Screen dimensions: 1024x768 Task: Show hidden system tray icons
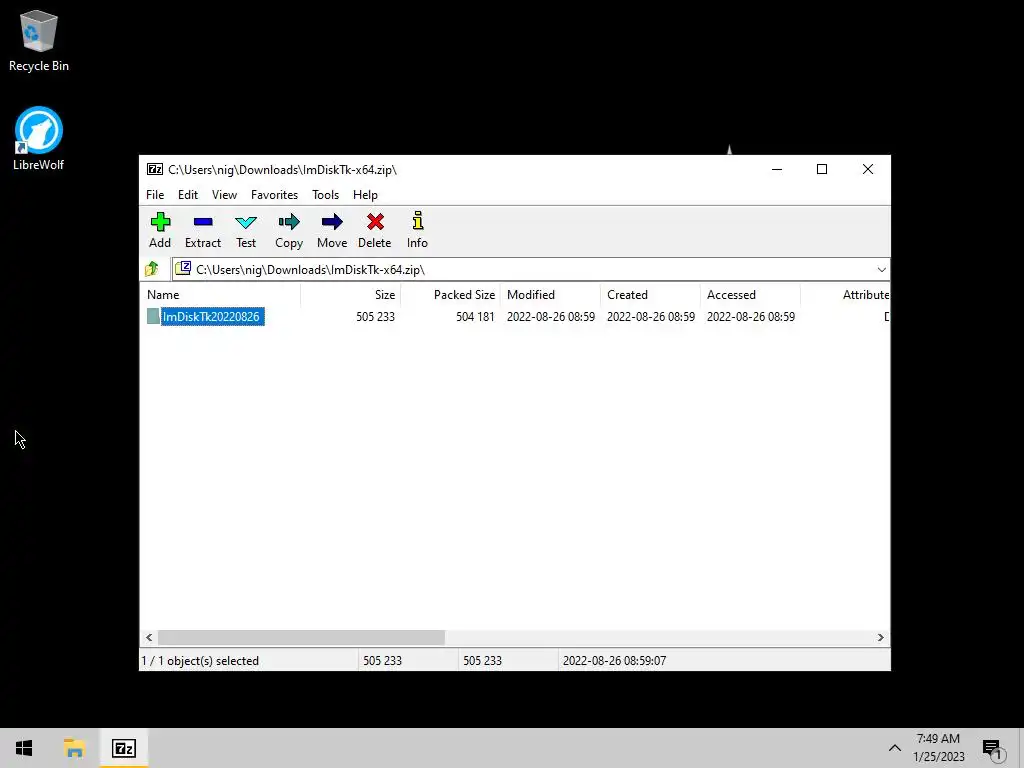(x=895, y=748)
